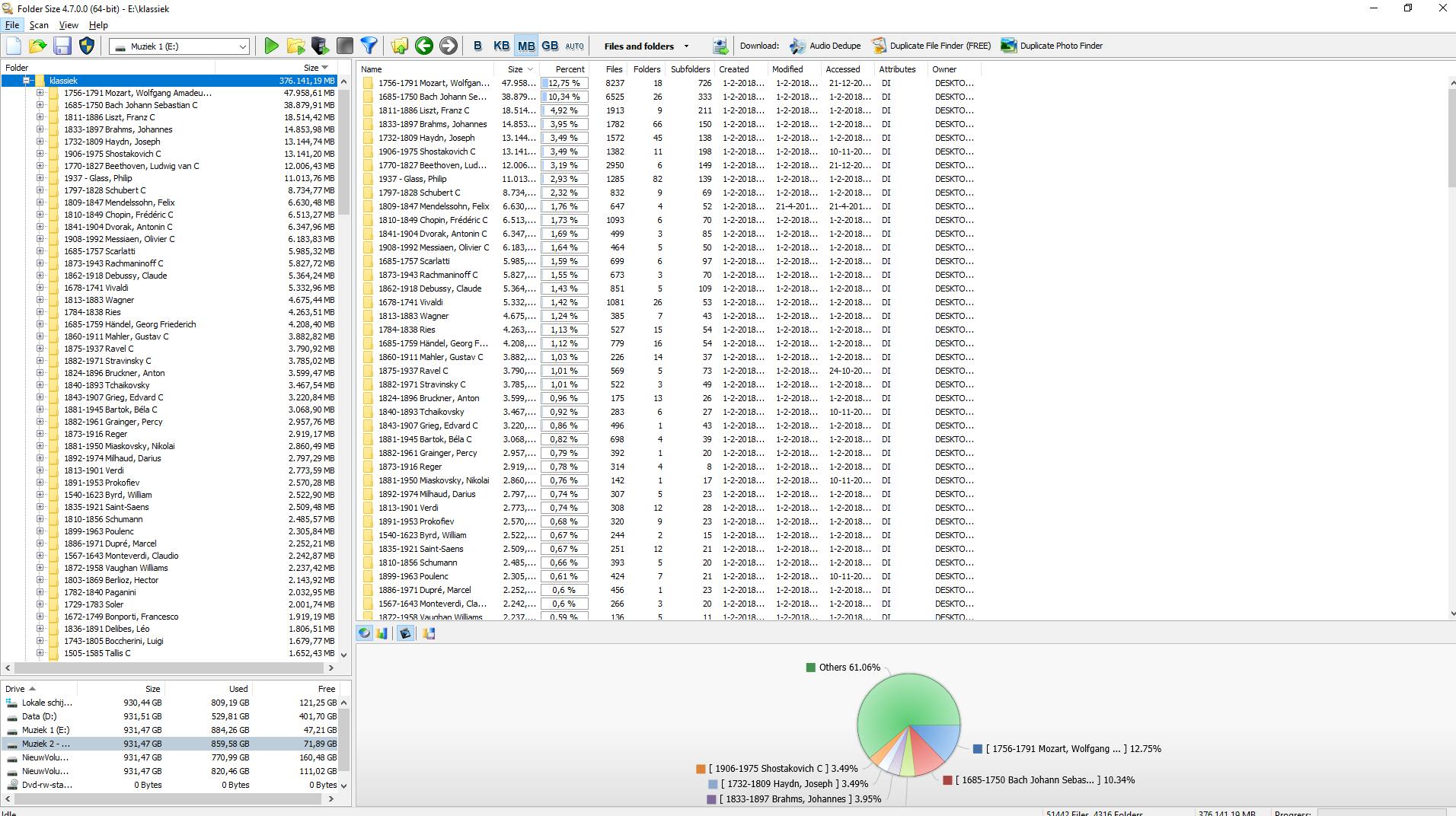Set size units to bytes (B)
The height and width of the screenshot is (816, 1456).
pyautogui.click(x=477, y=46)
